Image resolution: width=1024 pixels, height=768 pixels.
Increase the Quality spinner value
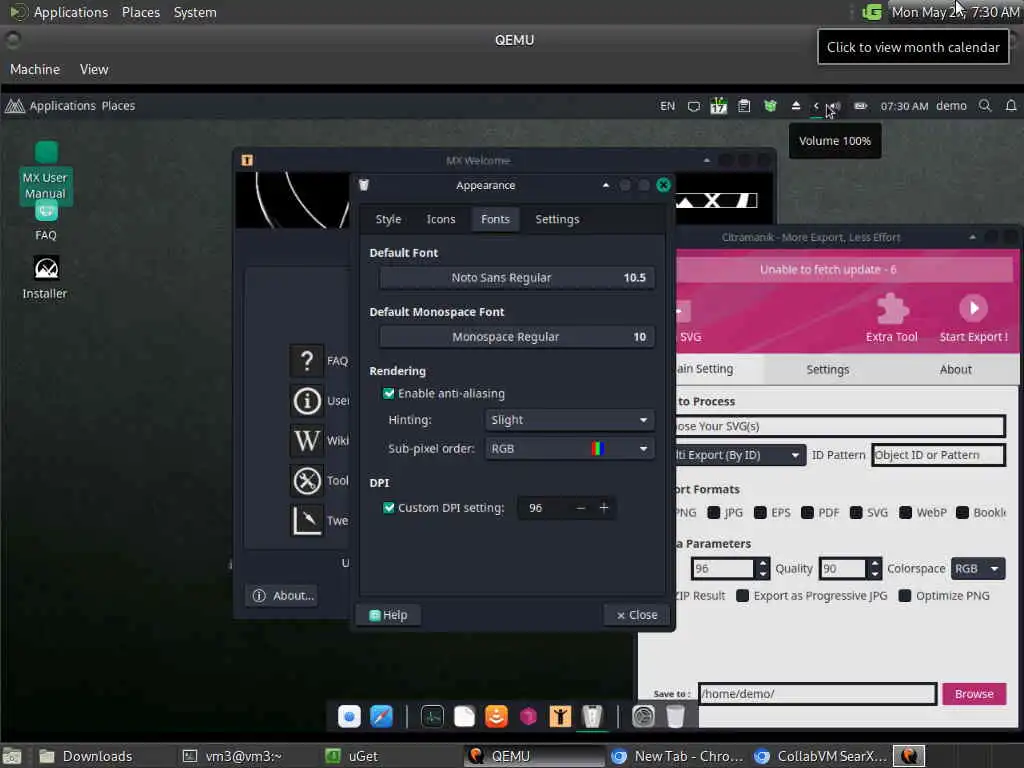875,563
